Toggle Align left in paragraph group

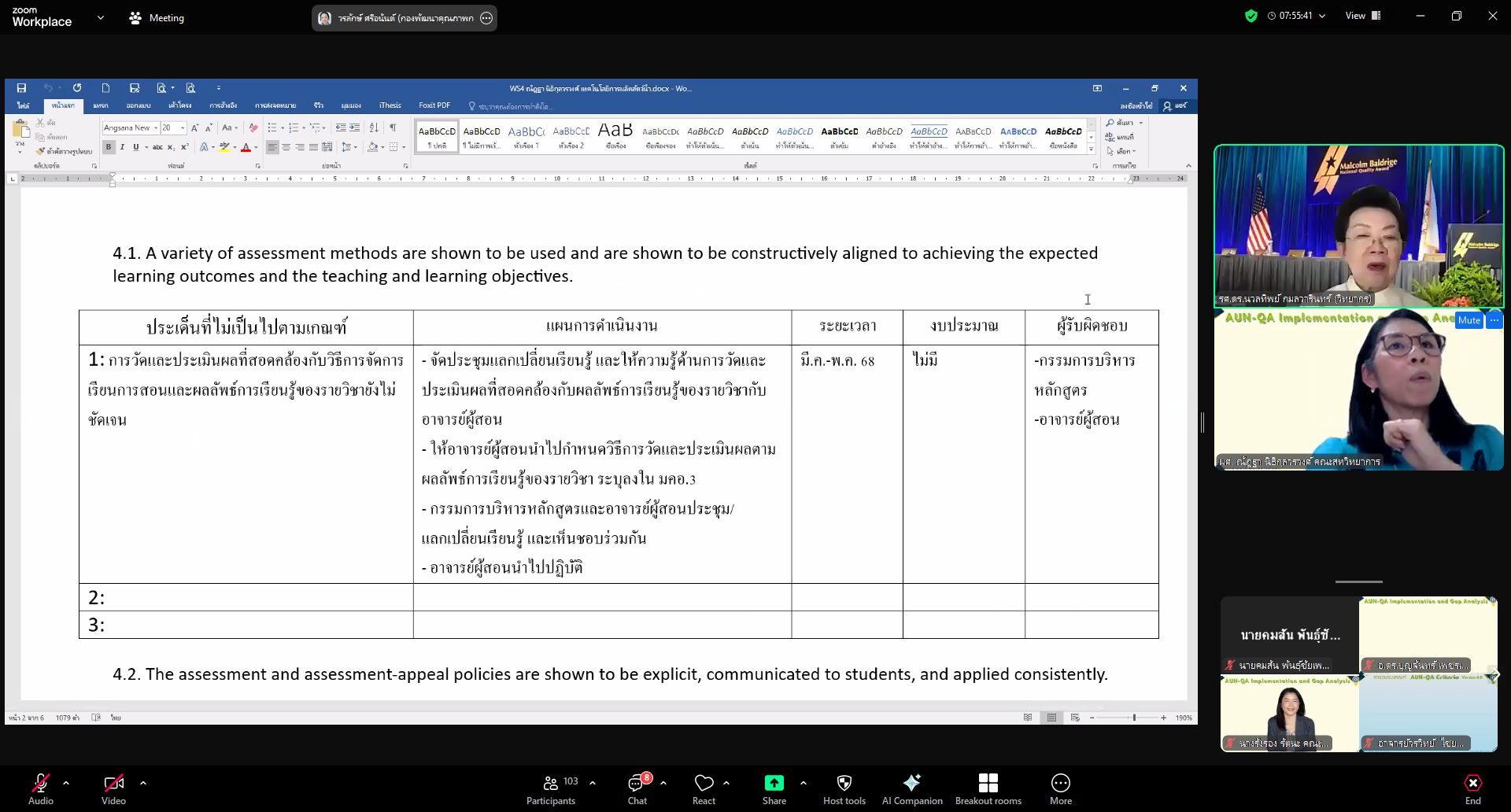(x=272, y=147)
